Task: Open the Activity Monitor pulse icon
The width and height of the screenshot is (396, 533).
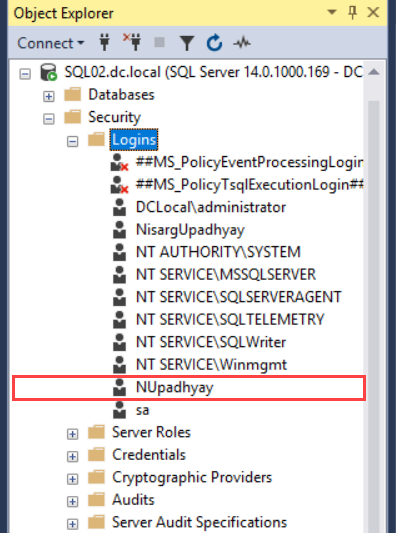Action: pyautogui.click(x=242, y=43)
